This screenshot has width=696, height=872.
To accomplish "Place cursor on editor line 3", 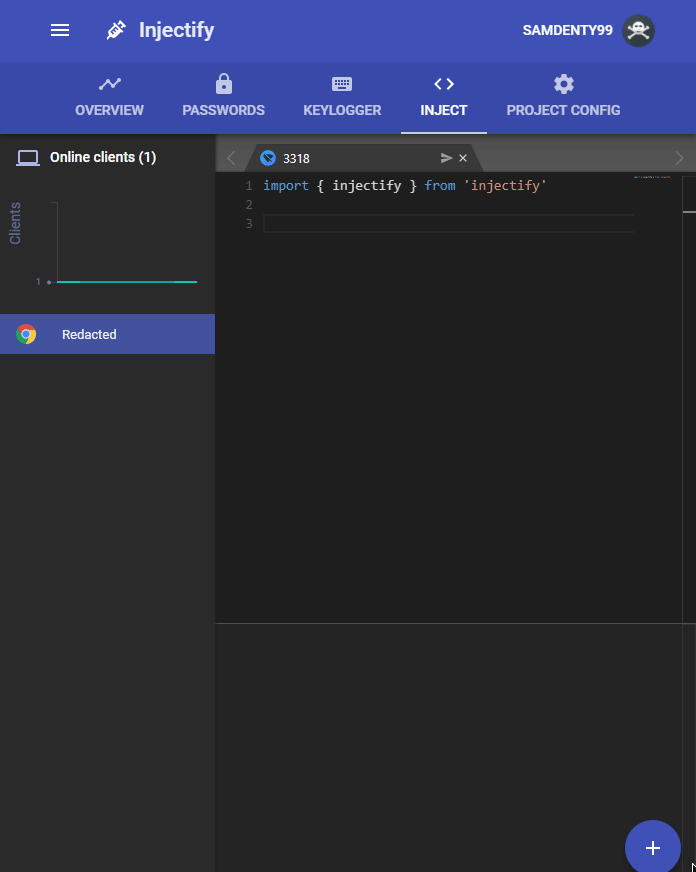I will point(448,224).
